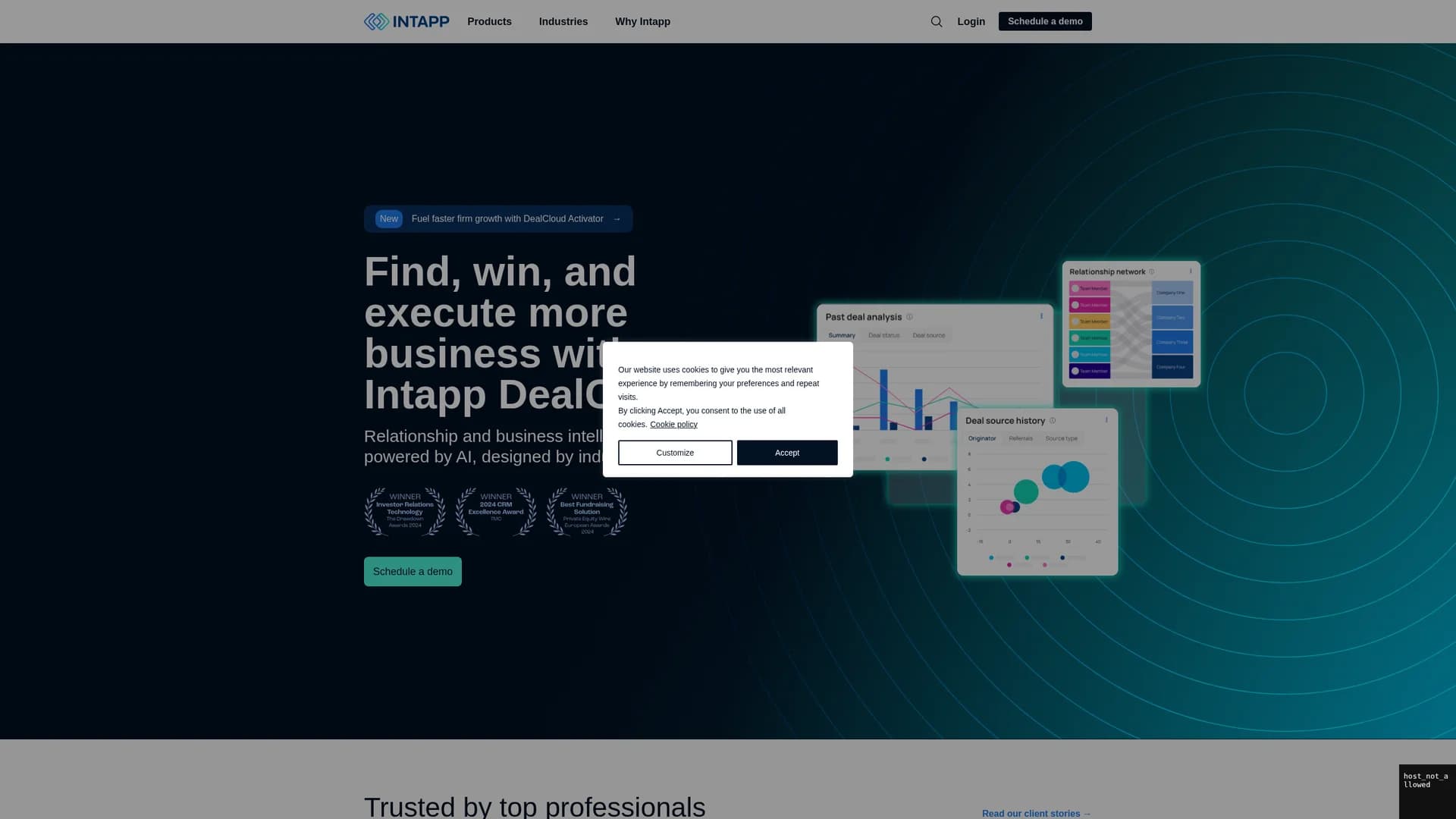The width and height of the screenshot is (1456, 819).
Task: Click the pink bubble in Deal source chart
Action: click(x=1007, y=507)
